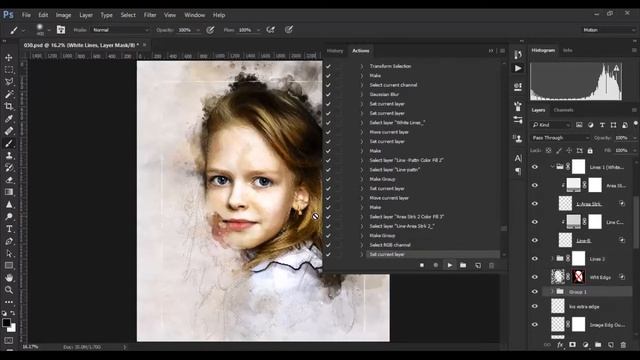Select the Gradient tool
Image resolution: width=640 pixels, height=360 pixels.
(x=9, y=192)
